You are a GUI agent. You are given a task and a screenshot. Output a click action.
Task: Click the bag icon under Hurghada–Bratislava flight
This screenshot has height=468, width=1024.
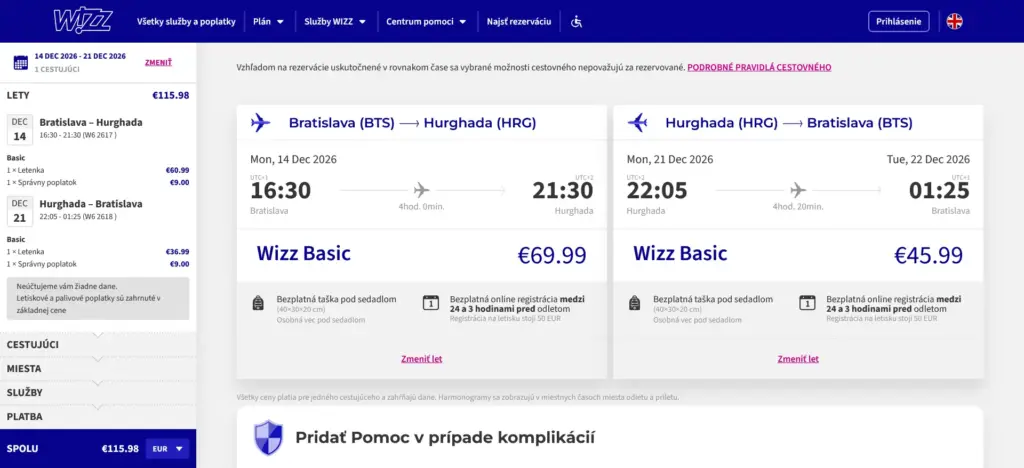(634, 303)
